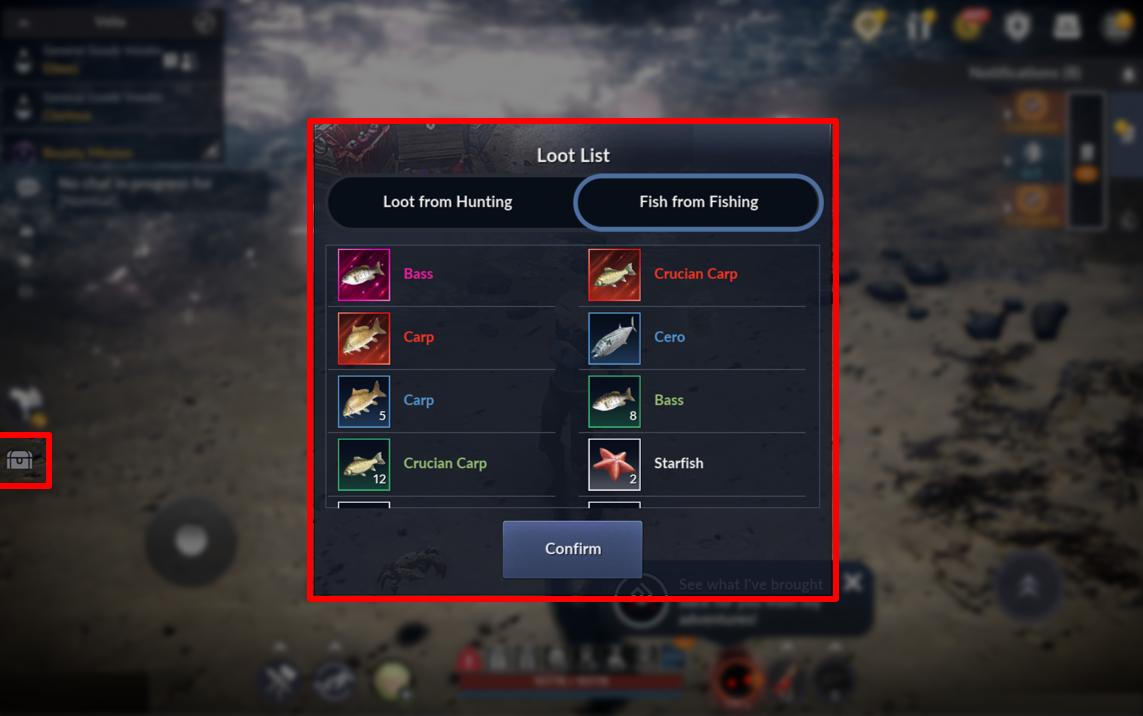Click the Loot List title header

pos(573,155)
